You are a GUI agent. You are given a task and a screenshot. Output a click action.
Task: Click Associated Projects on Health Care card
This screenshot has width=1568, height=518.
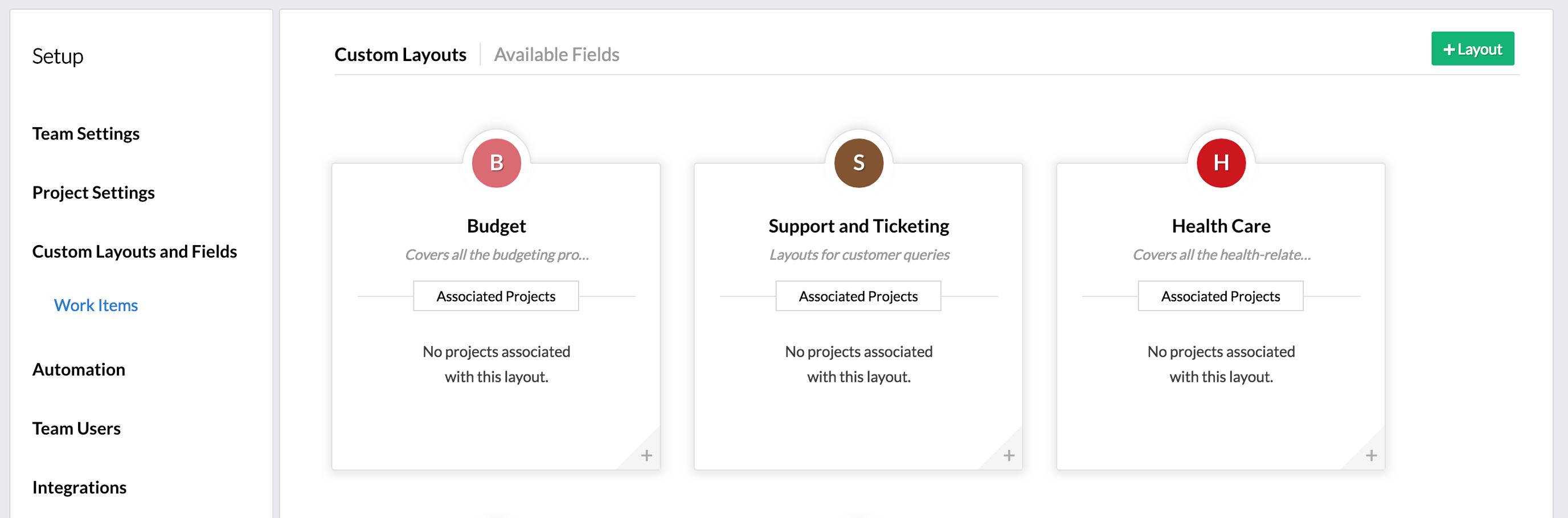[1220, 296]
